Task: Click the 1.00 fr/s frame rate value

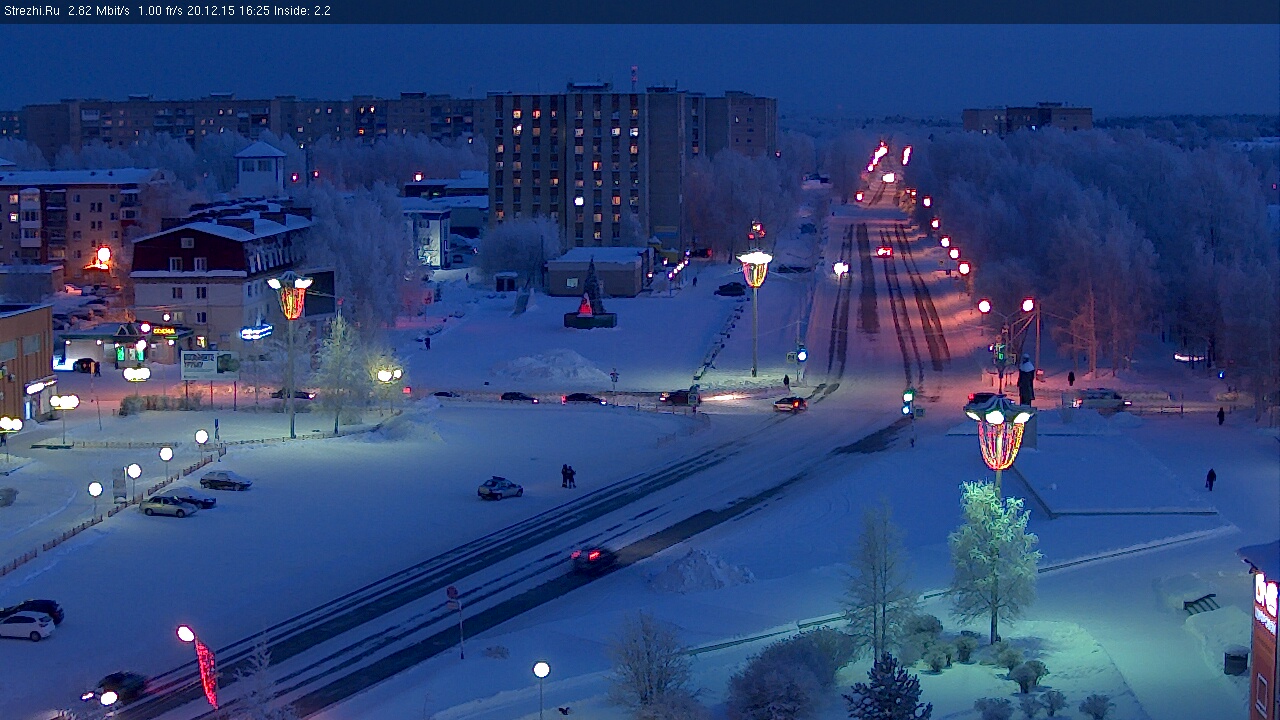Action: pos(161,11)
